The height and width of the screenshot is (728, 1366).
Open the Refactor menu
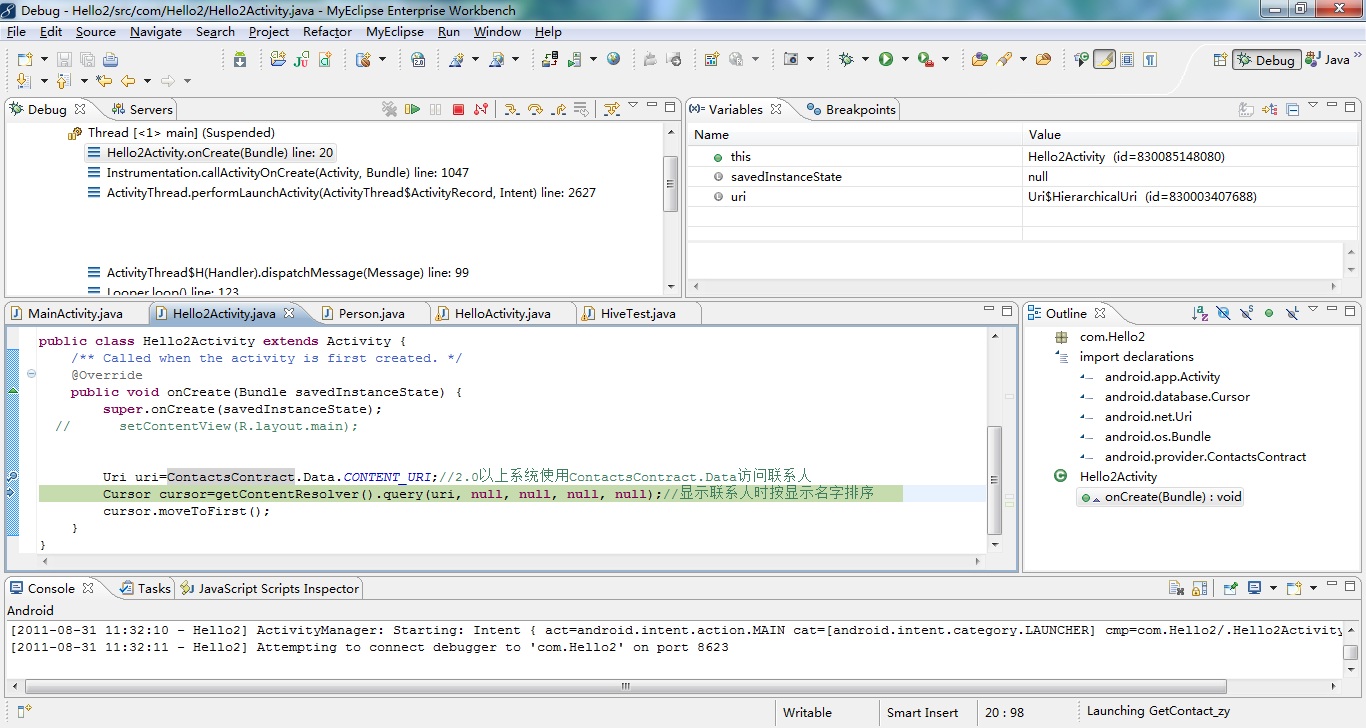click(x=327, y=32)
